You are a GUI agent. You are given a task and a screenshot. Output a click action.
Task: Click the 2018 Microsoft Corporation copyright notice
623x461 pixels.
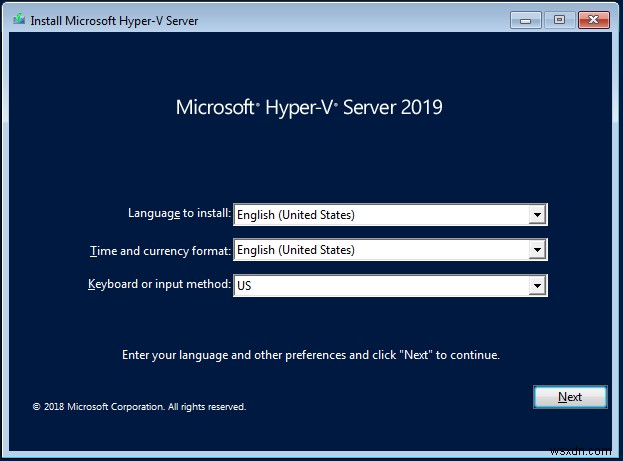139,407
